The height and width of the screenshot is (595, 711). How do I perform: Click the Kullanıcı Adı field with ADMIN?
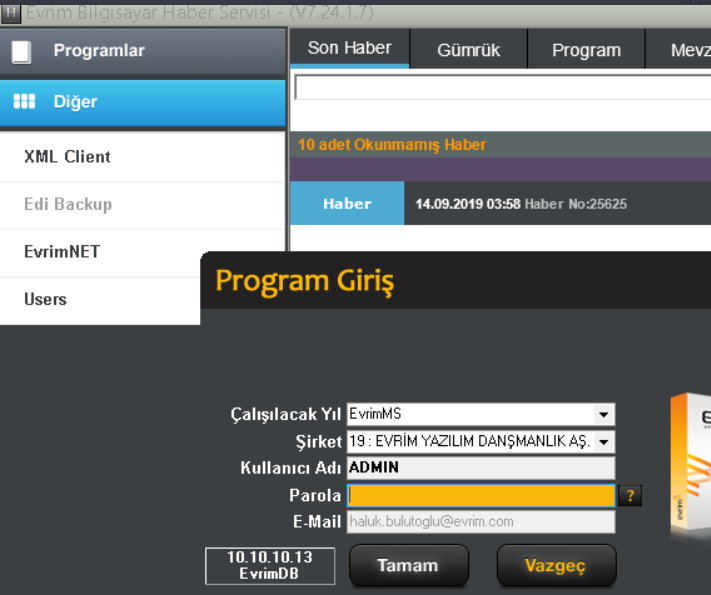point(481,468)
